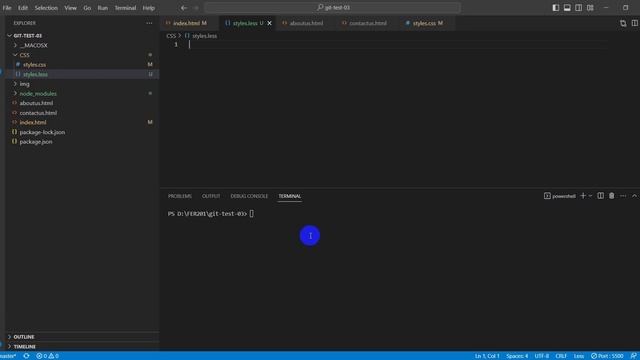Maximize the panel with the chevron up
Image resolution: width=640 pixels, height=360 pixels.
point(634,196)
